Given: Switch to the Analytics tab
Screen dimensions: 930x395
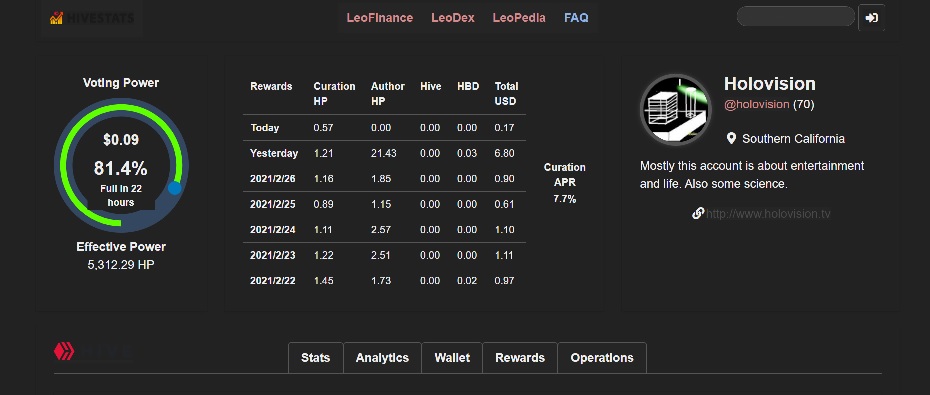Looking at the screenshot, I should click(x=382, y=358).
